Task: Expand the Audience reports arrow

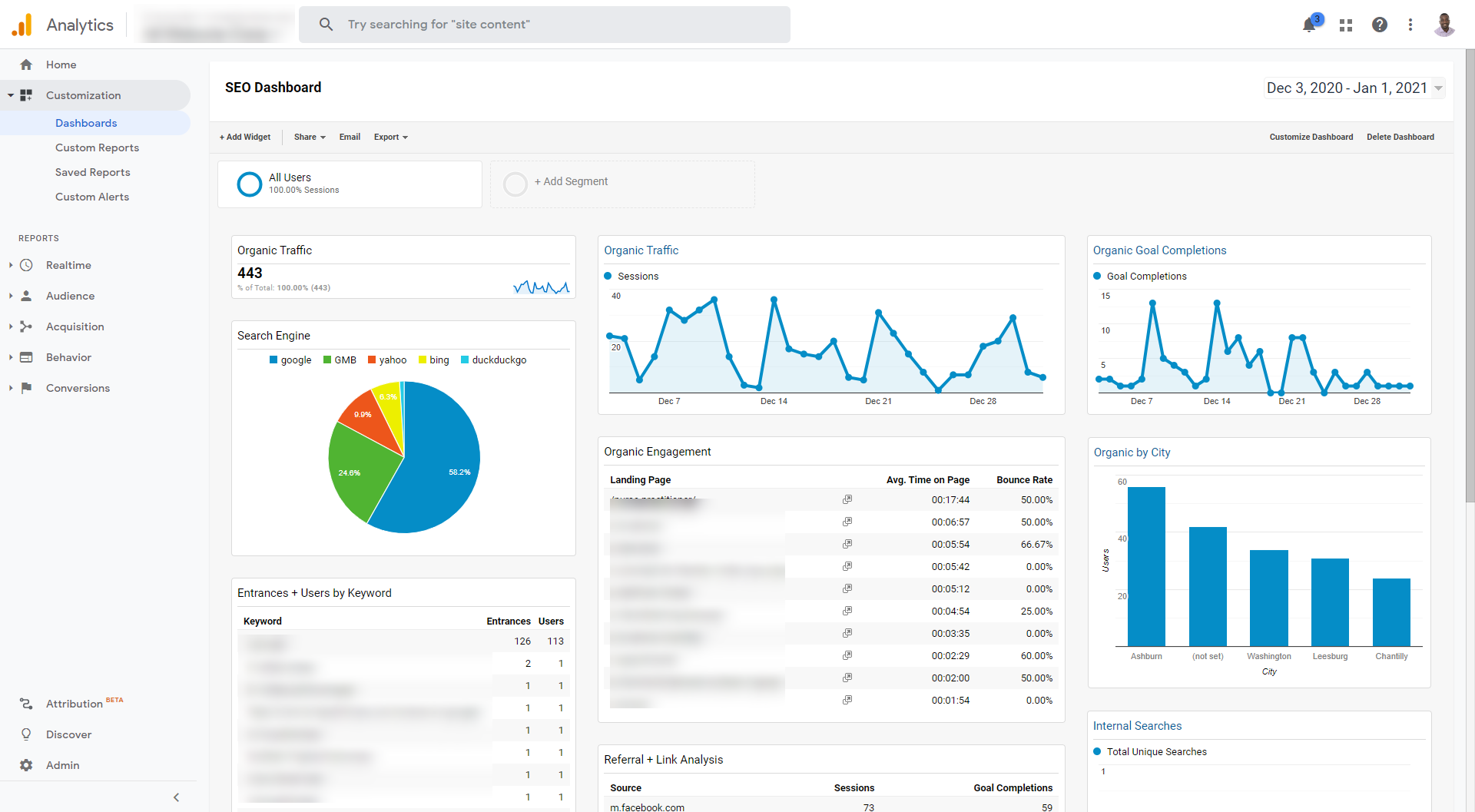Action: 11,296
